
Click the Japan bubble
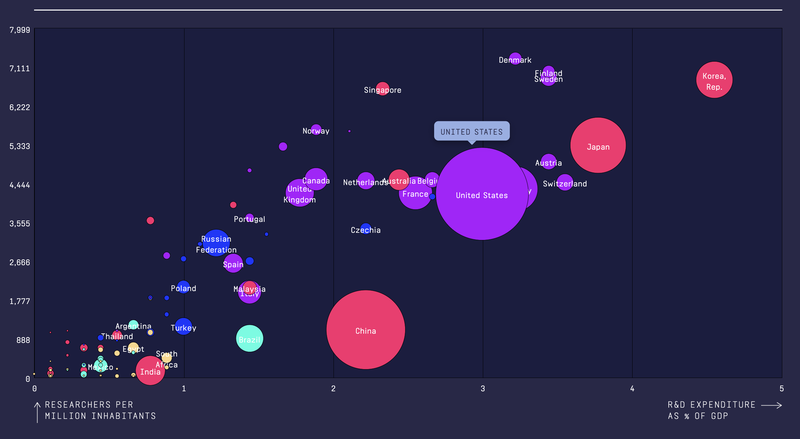coord(598,145)
